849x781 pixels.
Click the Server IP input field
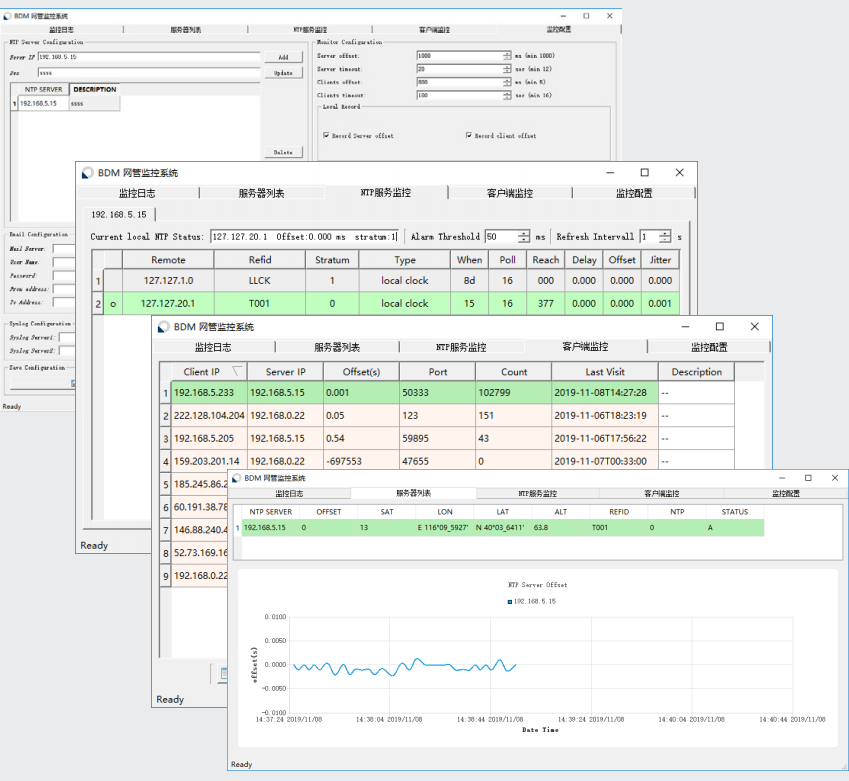click(x=148, y=57)
